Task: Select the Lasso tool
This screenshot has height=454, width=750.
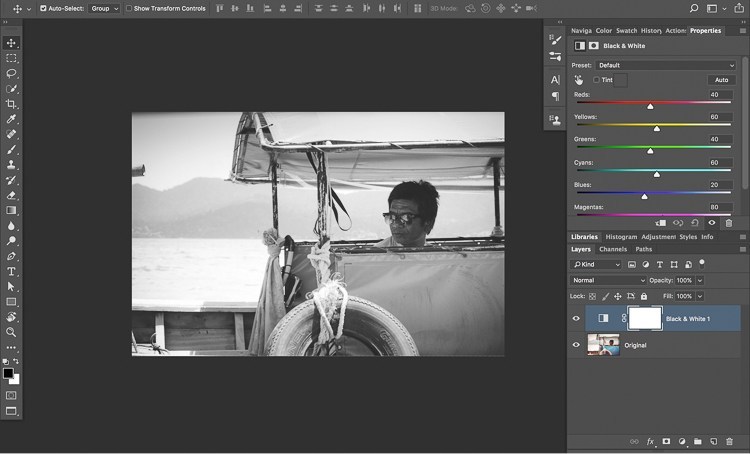Action: (x=11, y=73)
